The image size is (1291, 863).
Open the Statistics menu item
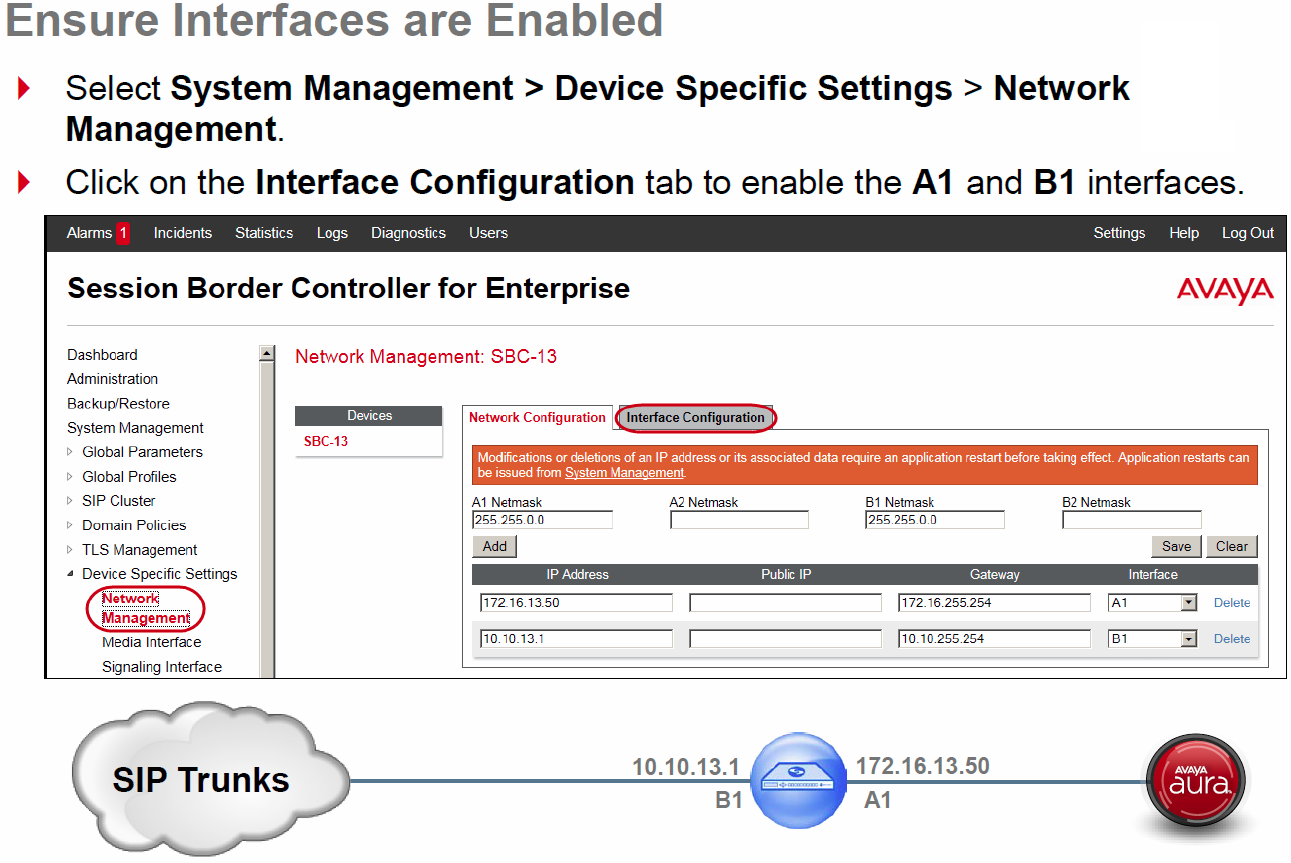tap(264, 233)
